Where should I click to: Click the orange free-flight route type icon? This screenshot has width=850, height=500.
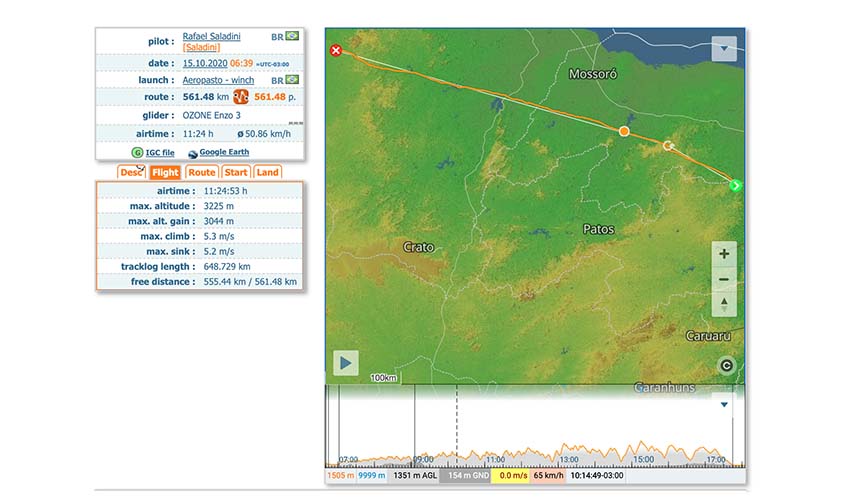pos(241,97)
